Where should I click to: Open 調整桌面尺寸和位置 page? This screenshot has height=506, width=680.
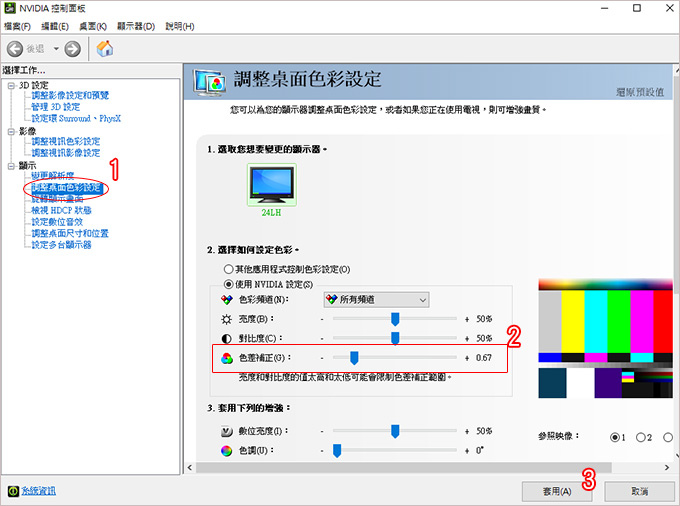tap(70, 234)
